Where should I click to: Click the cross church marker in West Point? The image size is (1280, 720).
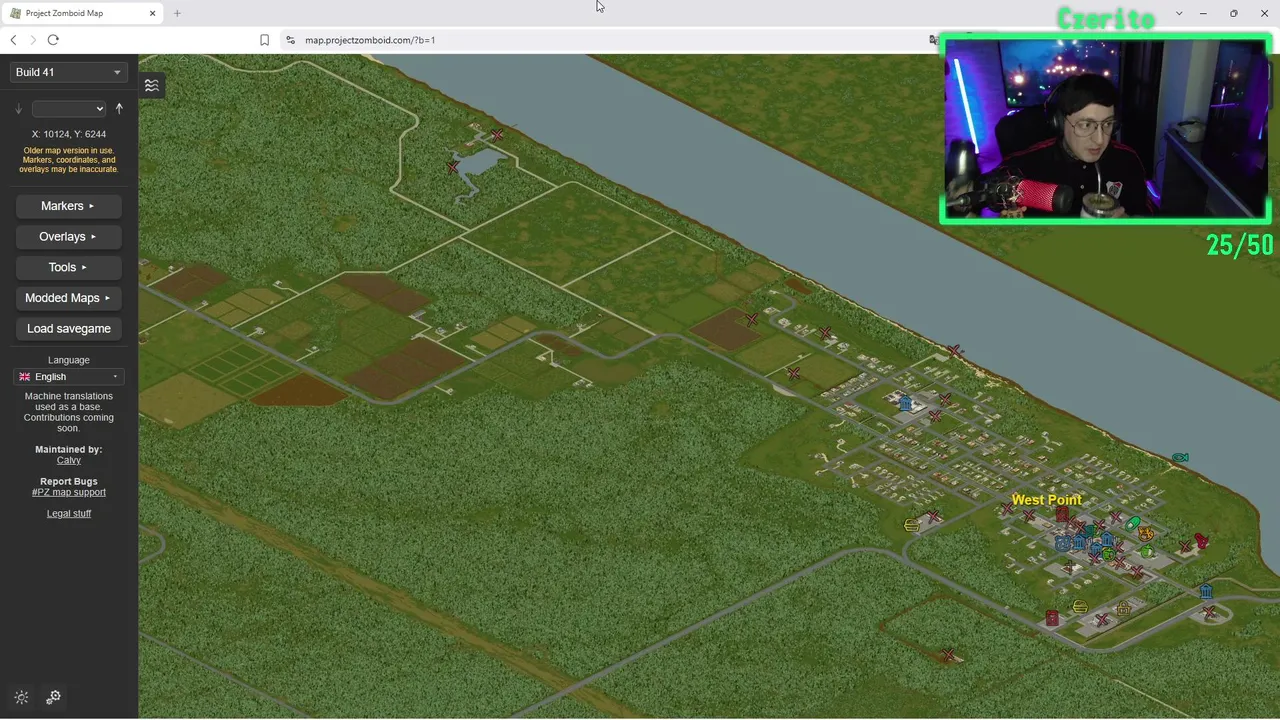tap(1068, 567)
